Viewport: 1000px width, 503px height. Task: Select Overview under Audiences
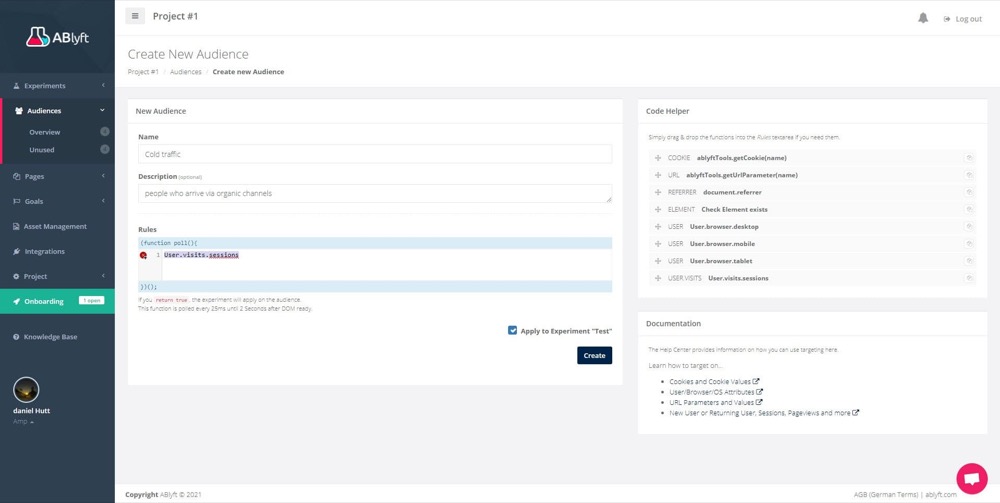45,132
